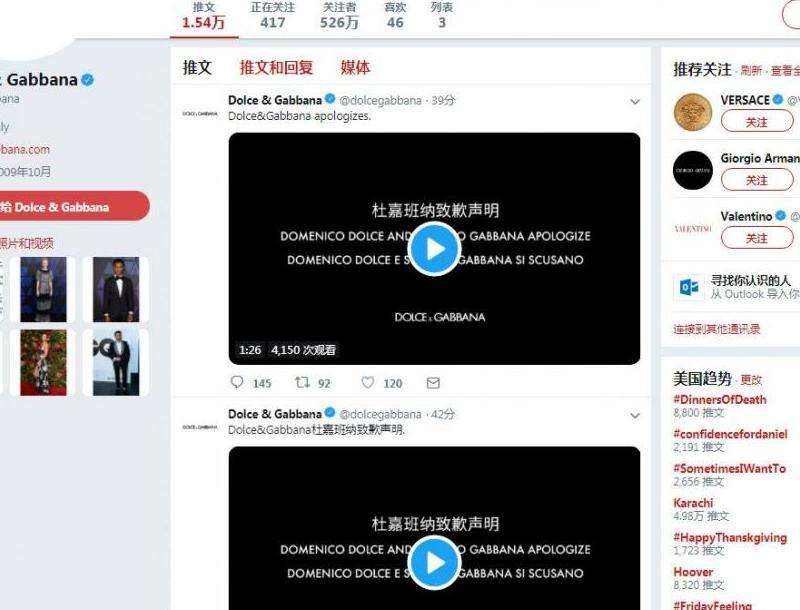Open the #confidencefordaniel trend
Image resolution: width=800 pixels, height=610 pixels.
click(x=730, y=434)
